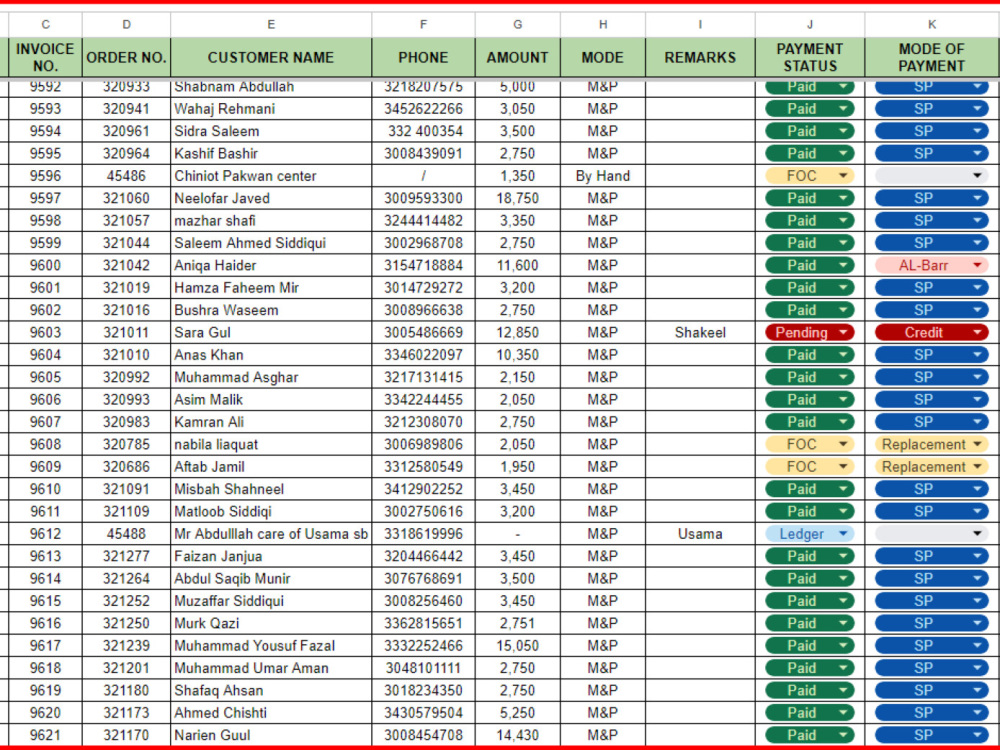Open the FOC status dropdown for nabila liaquat
This screenshot has height=750, width=1000.
[809, 445]
